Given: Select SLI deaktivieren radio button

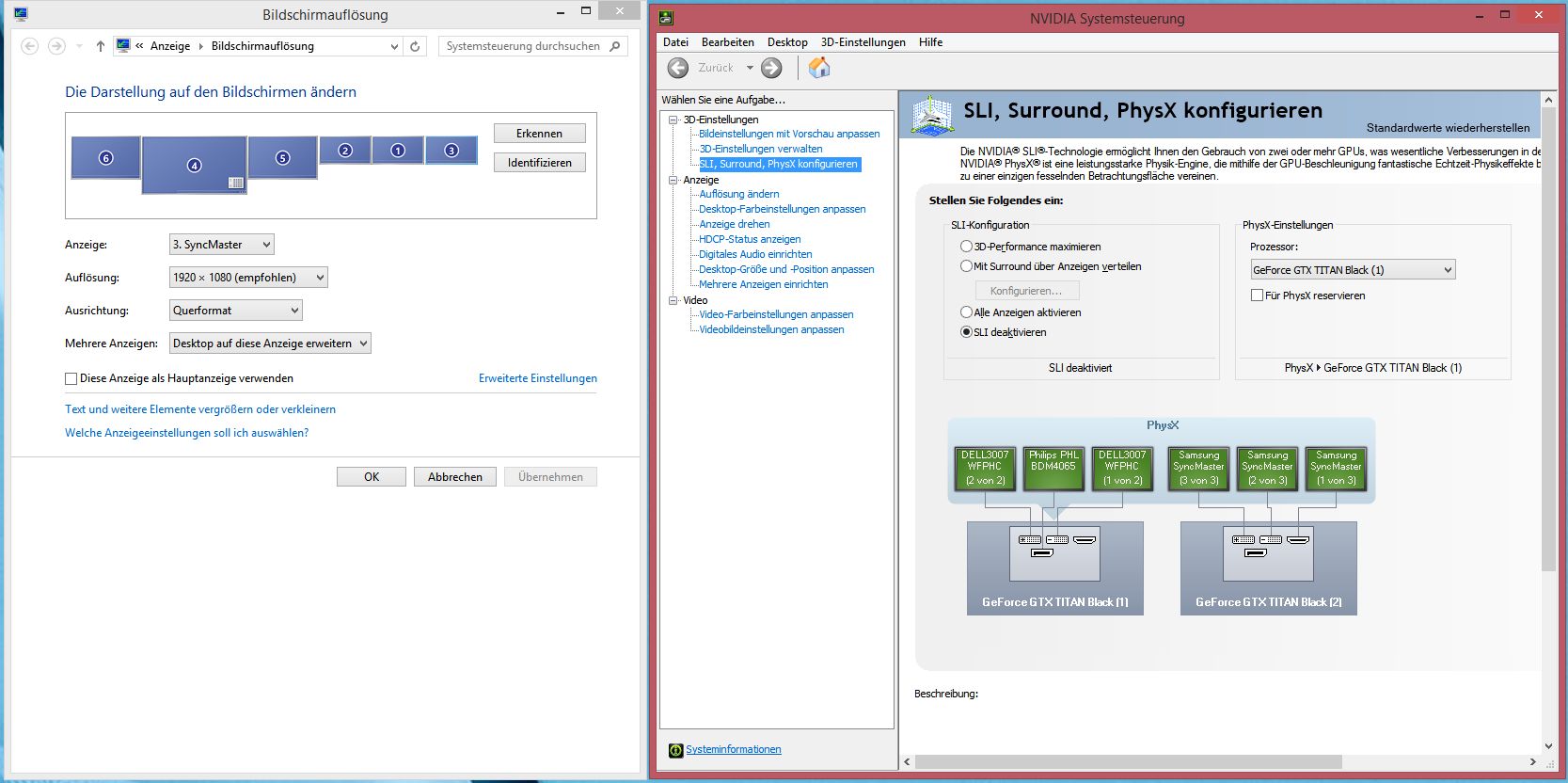Looking at the screenshot, I should (x=966, y=332).
